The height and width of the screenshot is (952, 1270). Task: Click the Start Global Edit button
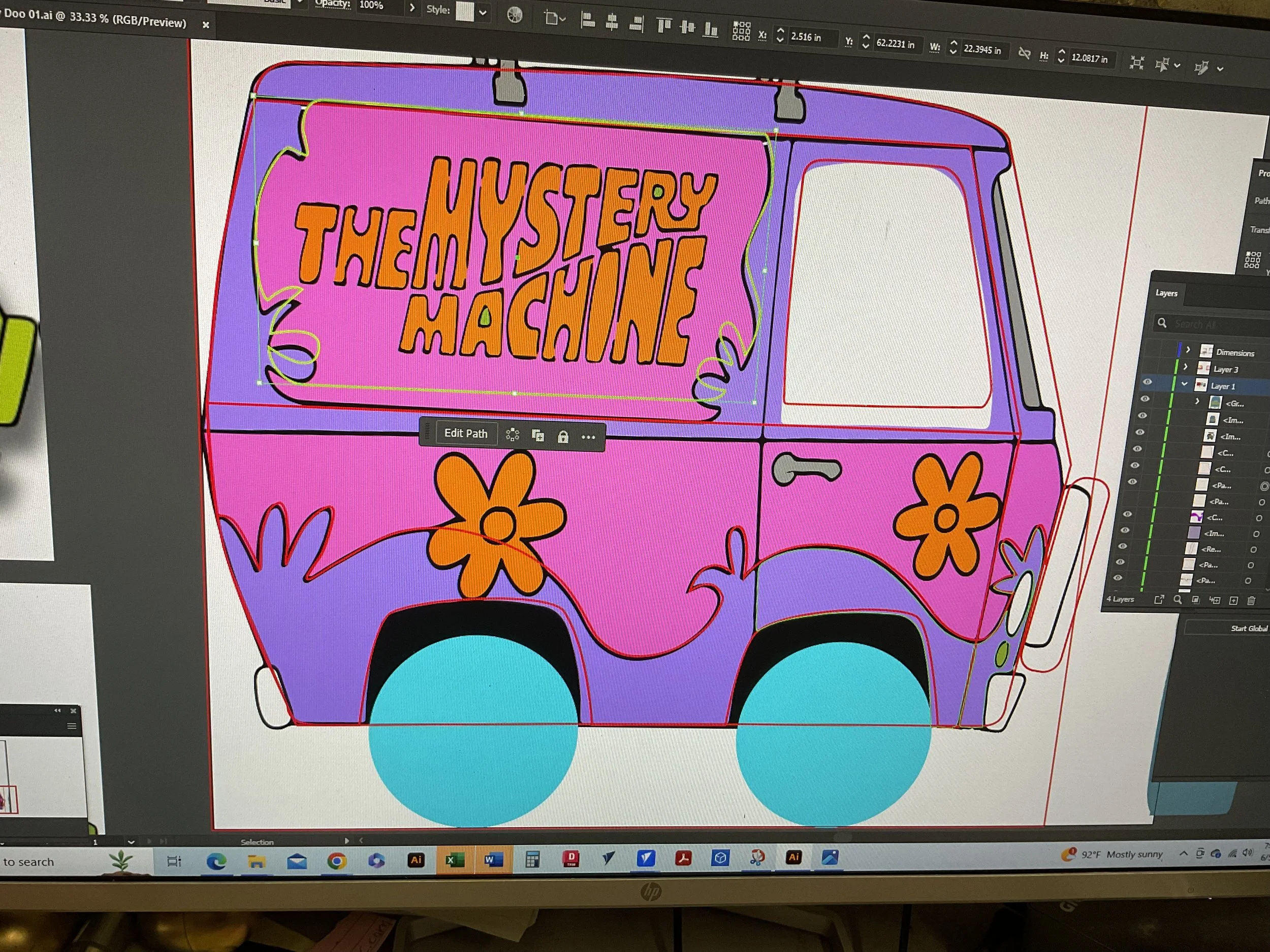pos(1227,629)
